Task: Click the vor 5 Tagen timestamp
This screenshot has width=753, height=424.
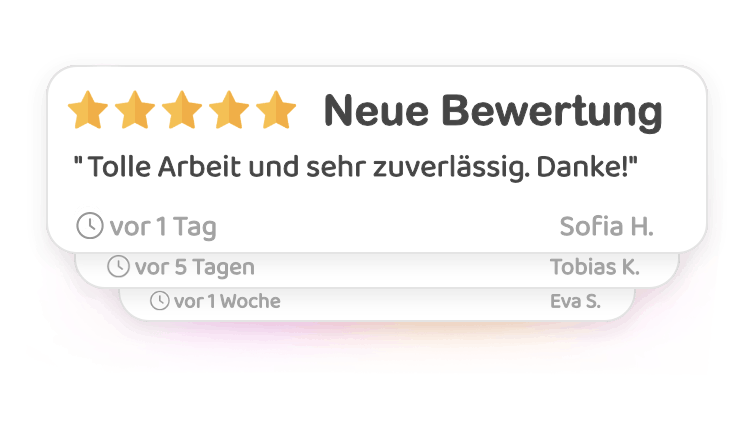Action: (x=194, y=267)
